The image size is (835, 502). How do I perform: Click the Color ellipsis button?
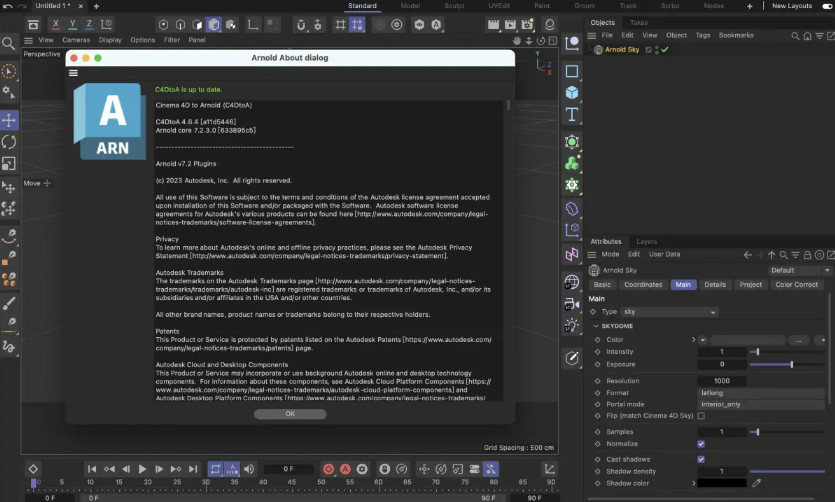pos(799,340)
